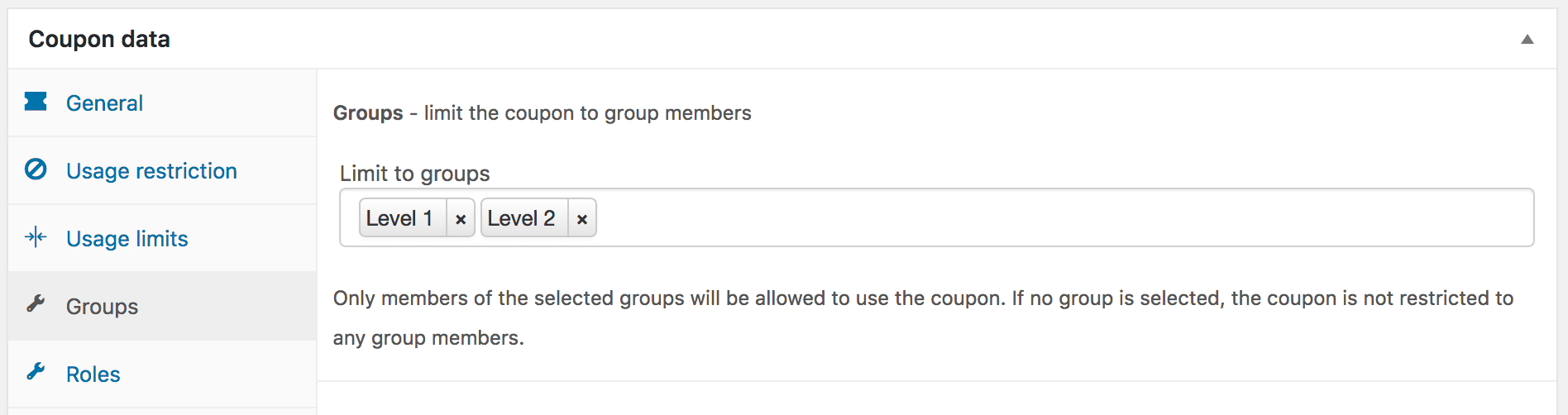Viewport: 1568px width, 415px height.
Task: Remove the Level 2 group tag
Action: click(582, 219)
